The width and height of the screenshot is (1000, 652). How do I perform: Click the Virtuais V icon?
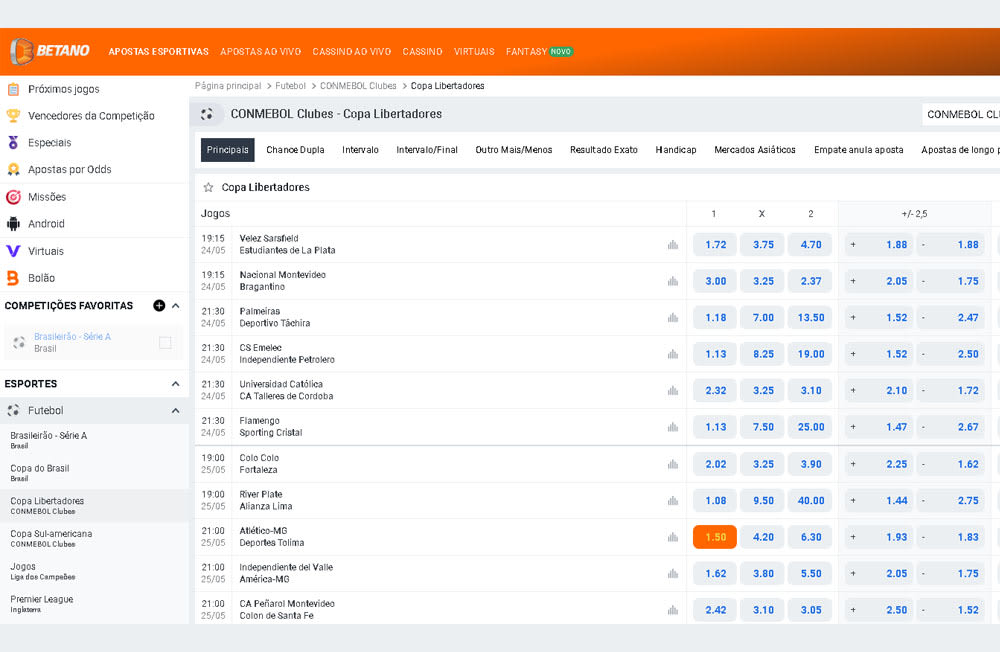coord(13,251)
